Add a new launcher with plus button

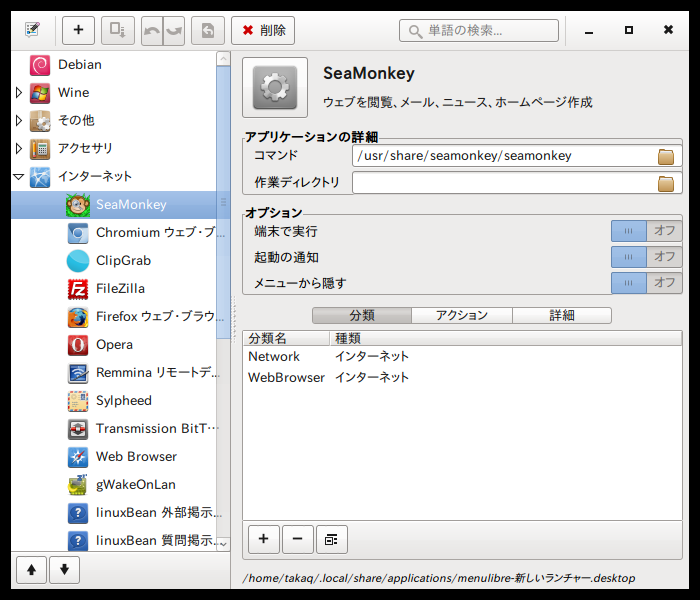pyautogui.click(x=79, y=30)
